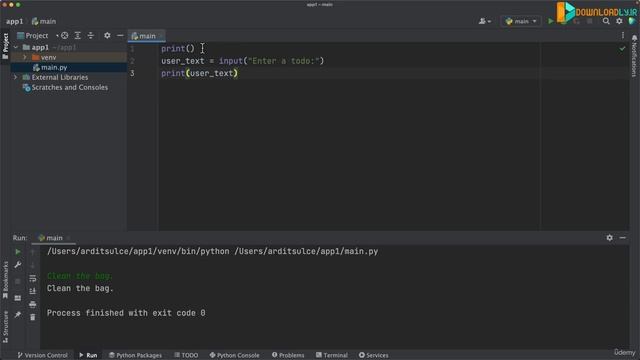Collapse all in Project panel toolbar
The width and height of the screenshot is (640, 360).
pyautogui.click(x=91, y=36)
